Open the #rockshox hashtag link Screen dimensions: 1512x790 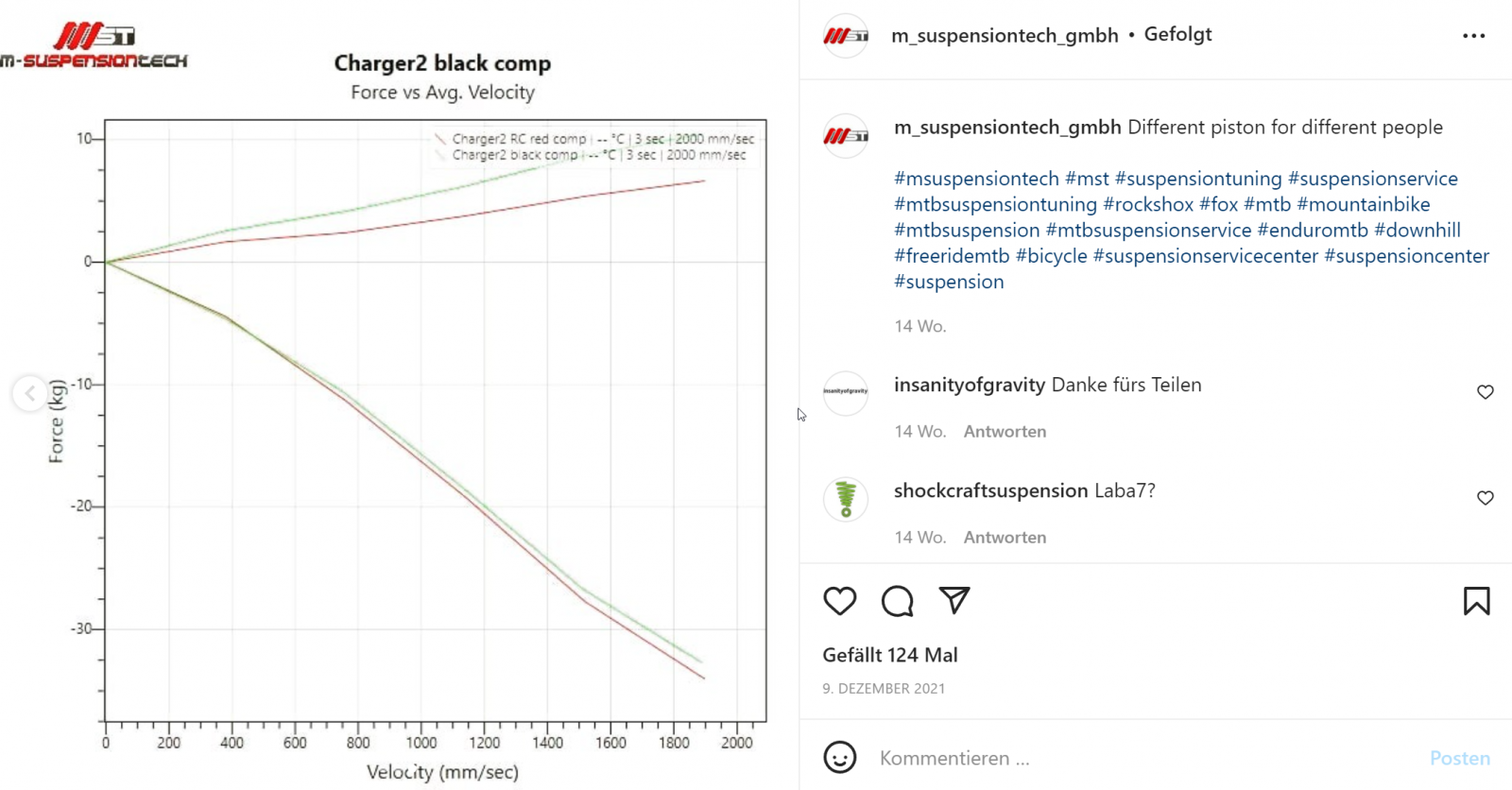[1148, 204]
